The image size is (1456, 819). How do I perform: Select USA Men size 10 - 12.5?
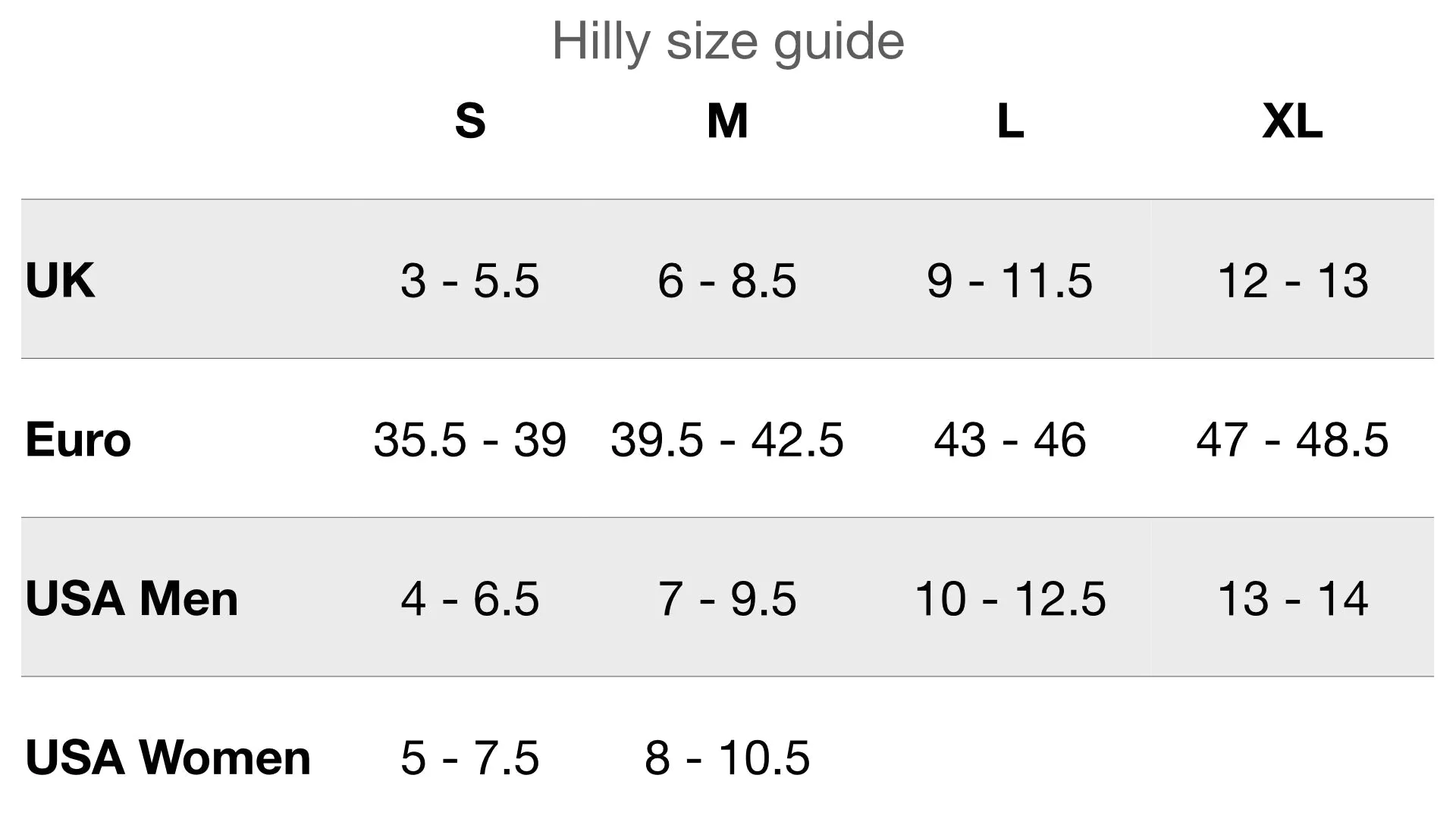click(x=1010, y=599)
